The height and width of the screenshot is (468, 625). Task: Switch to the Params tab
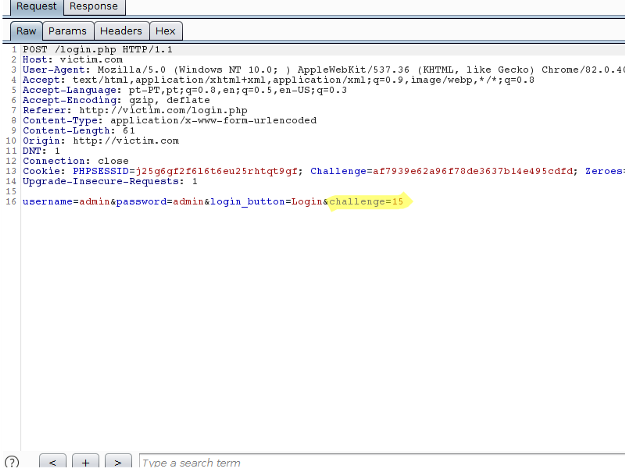click(x=67, y=31)
